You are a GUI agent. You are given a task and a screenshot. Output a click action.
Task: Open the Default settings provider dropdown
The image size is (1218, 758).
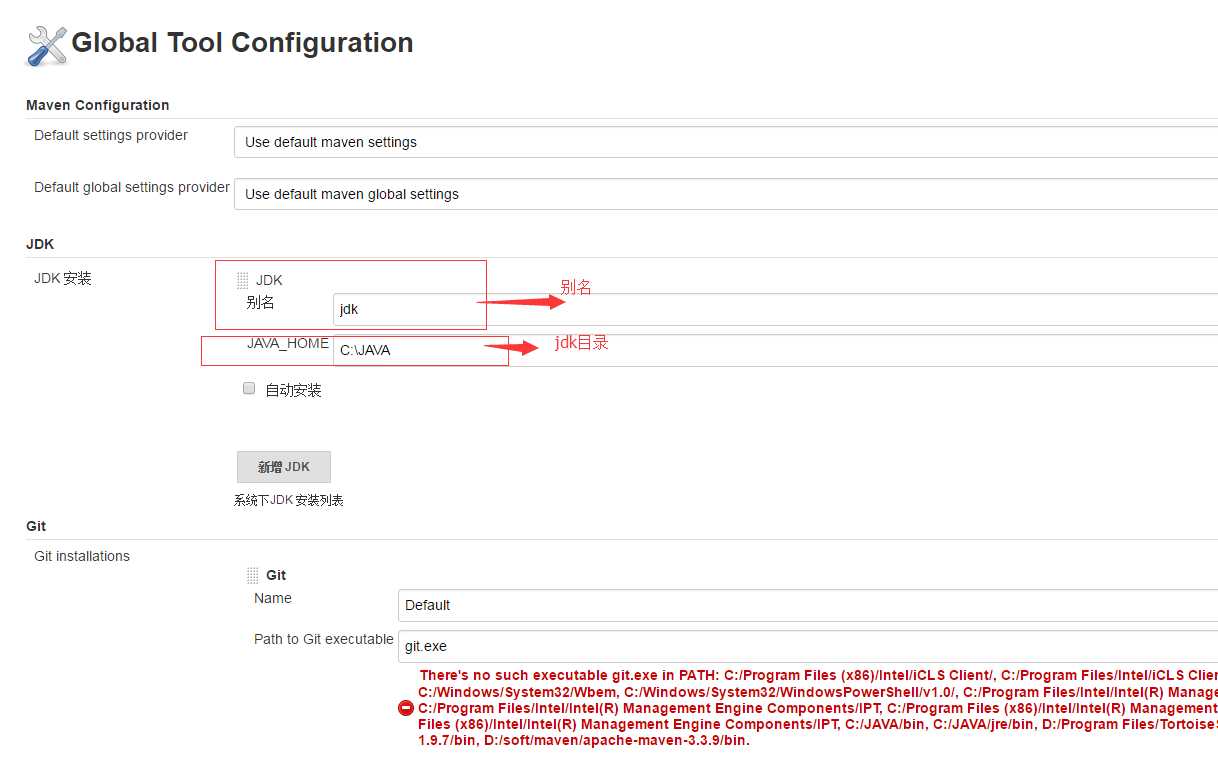[x=725, y=142]
